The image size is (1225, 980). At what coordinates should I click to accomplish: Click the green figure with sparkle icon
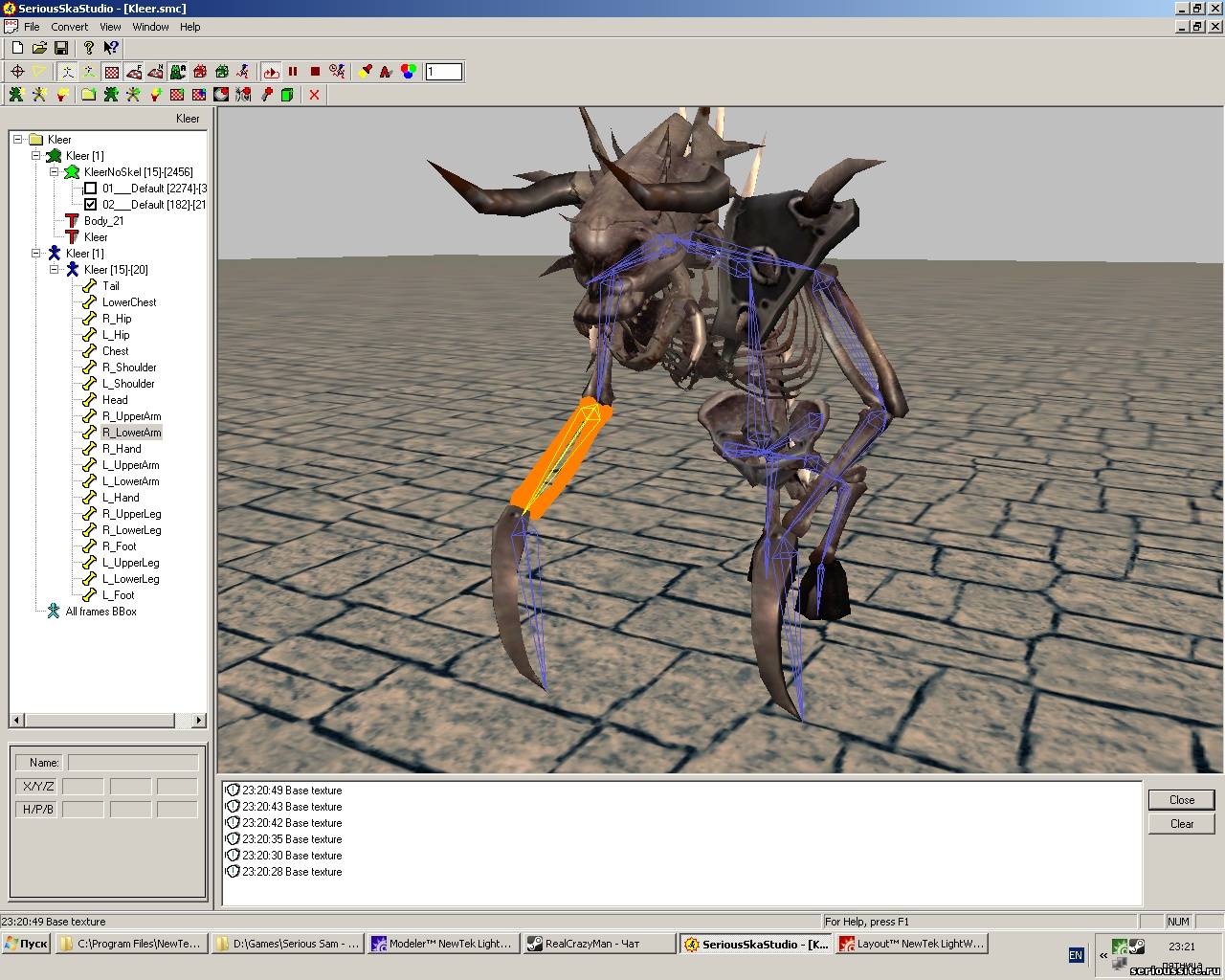click(16, 95)
